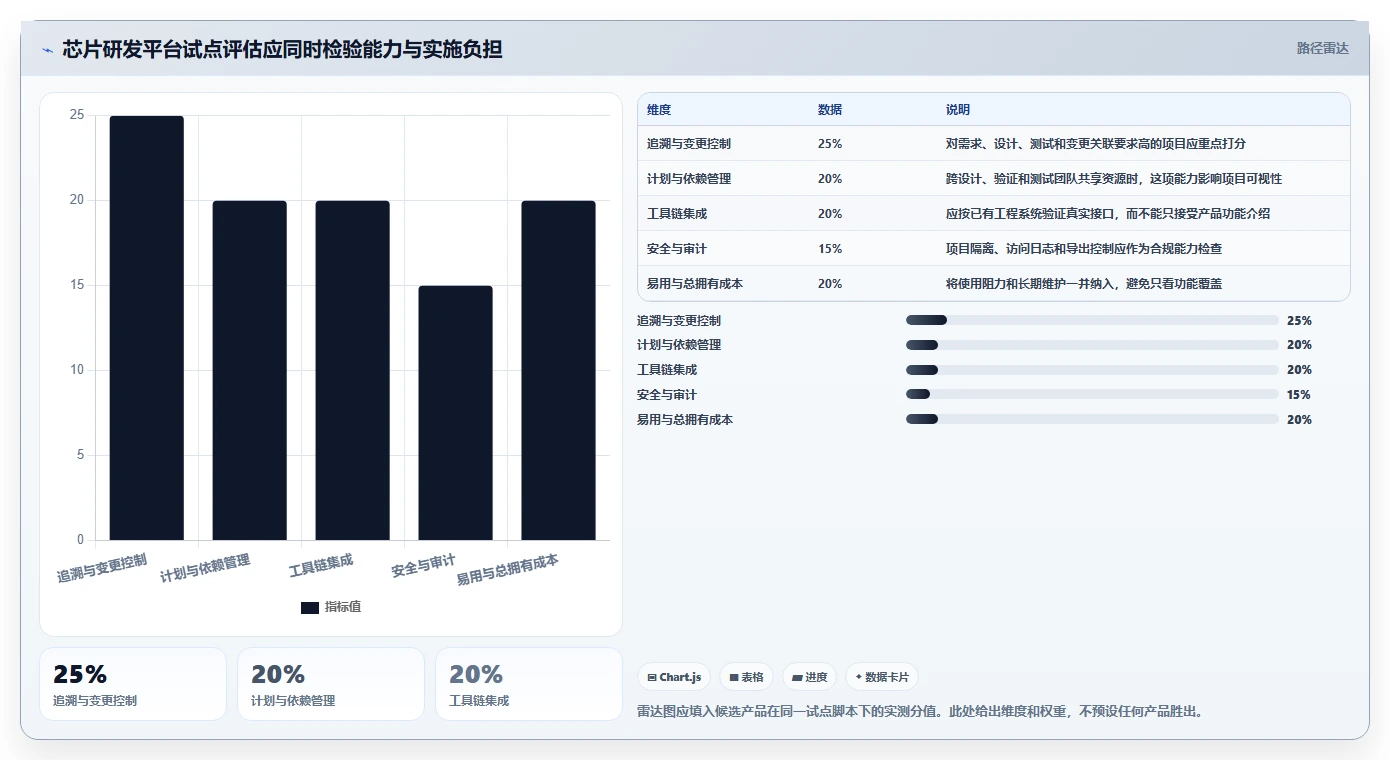Click the 工具链集成 x-axis label
1390x760 pixels.
pyautogui.click(x=321, y=566)
